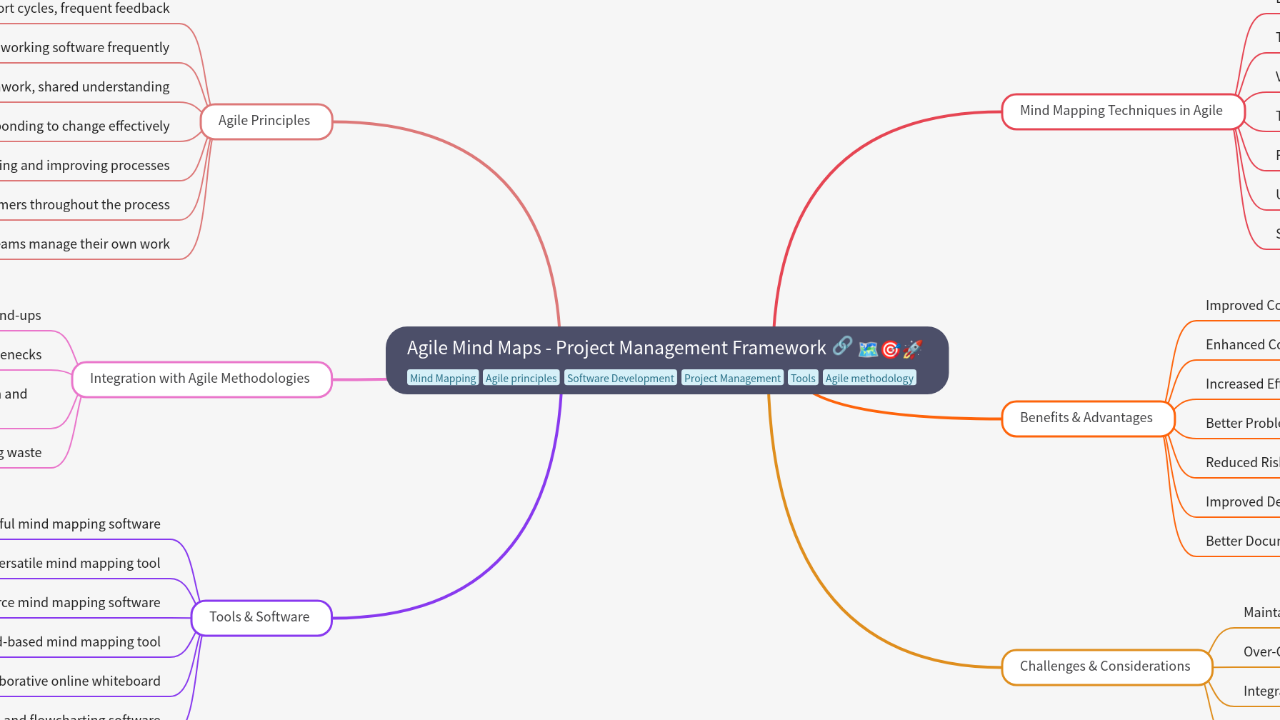Click the central 'Agile Mind Maps' title text

616,347
